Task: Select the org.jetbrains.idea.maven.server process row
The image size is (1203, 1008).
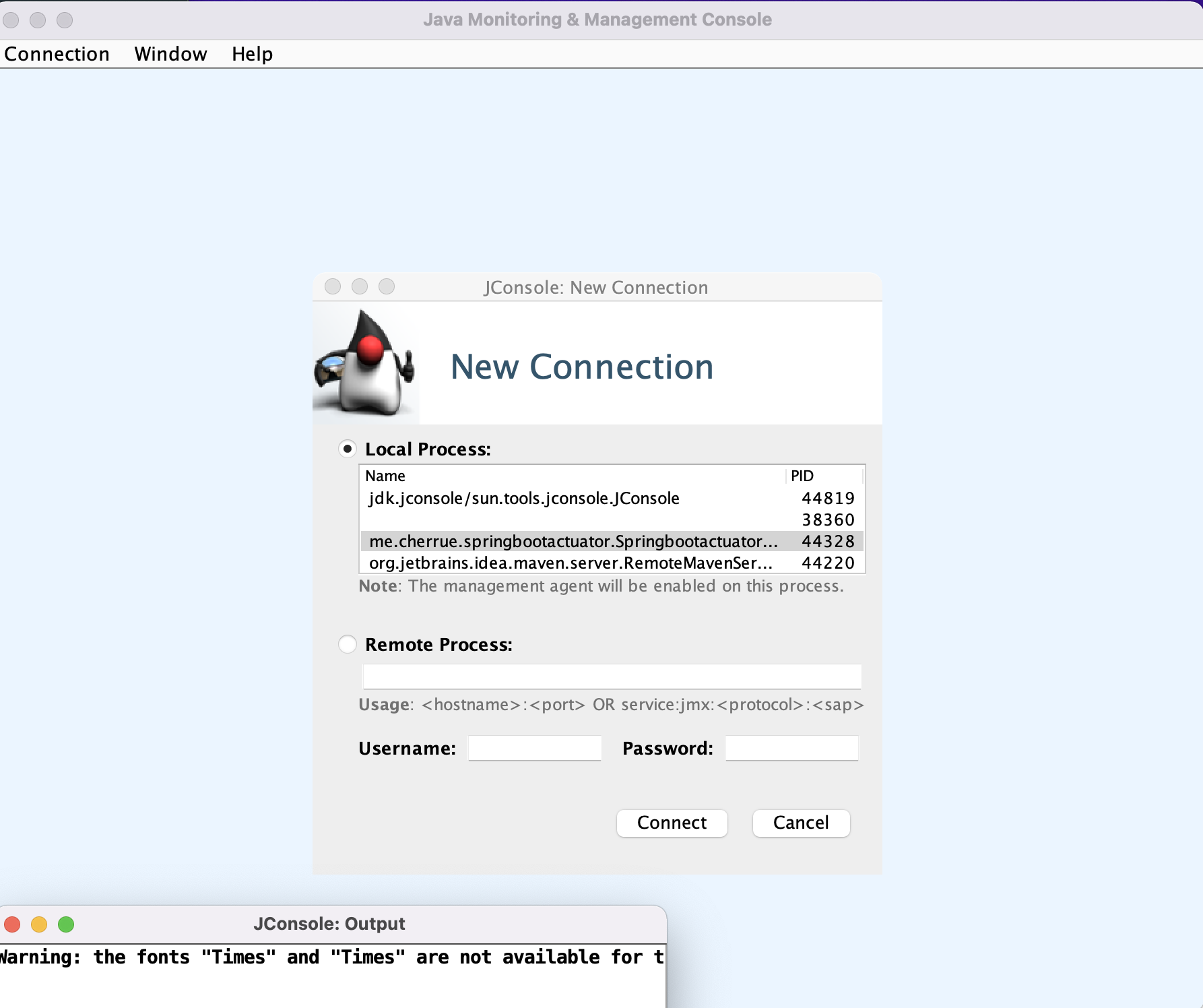Action: point(612,563)
